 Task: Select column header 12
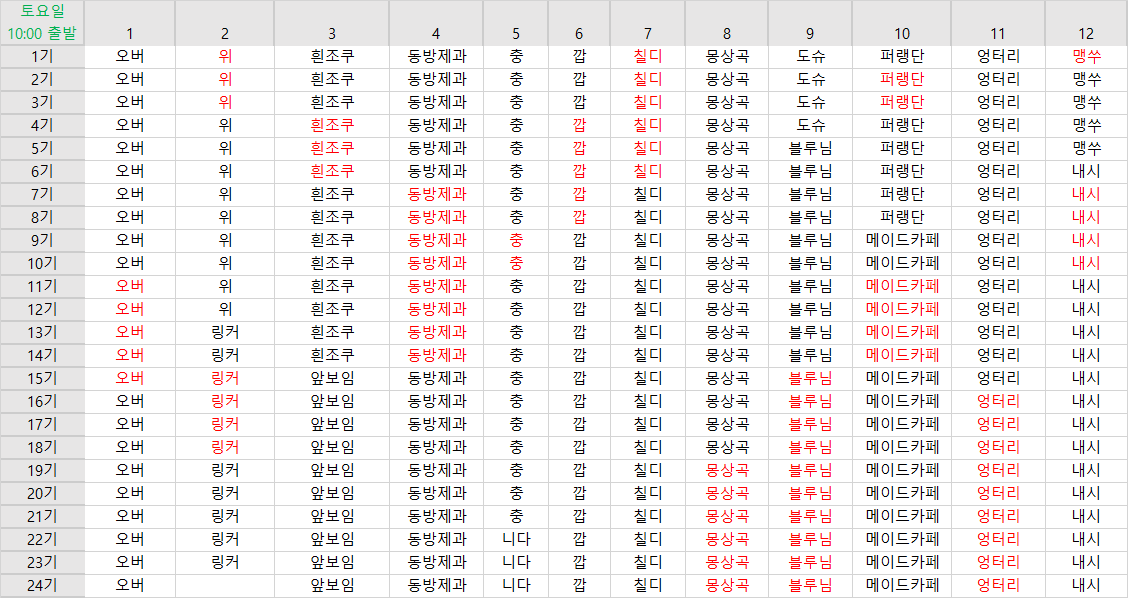pyautogui.click(x=1086, y=33)
